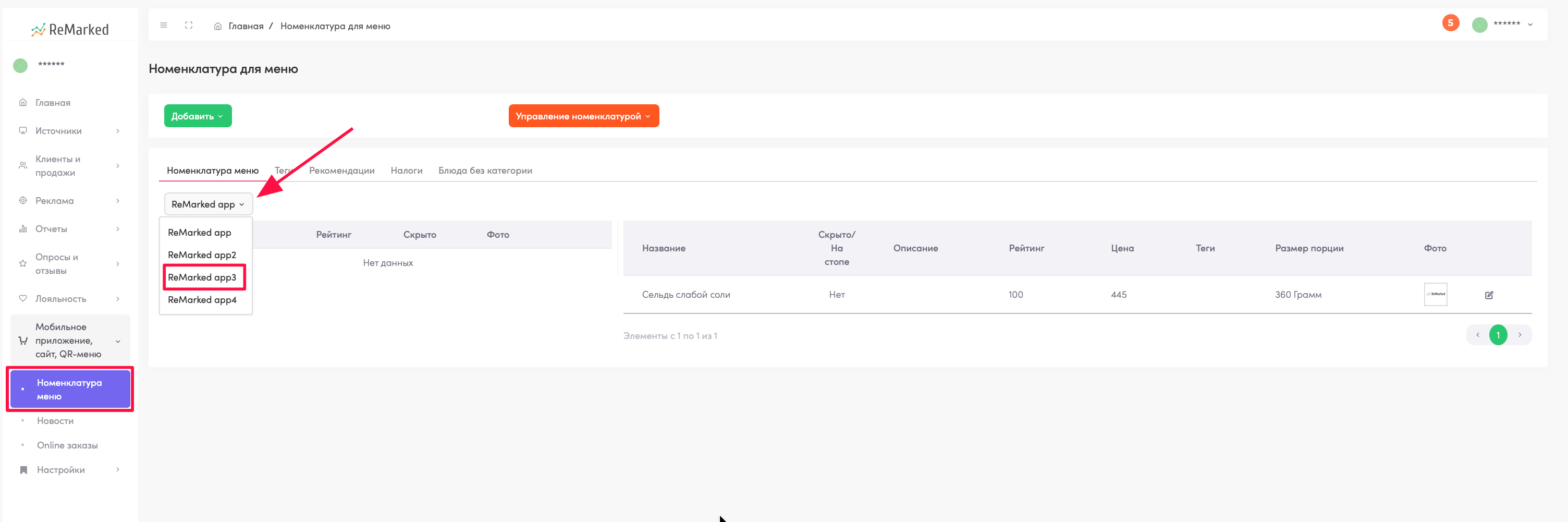Choose ReMarked app2 from the list
The height and width of the screenshot is (522, 1568).
[x=202, y=254]
